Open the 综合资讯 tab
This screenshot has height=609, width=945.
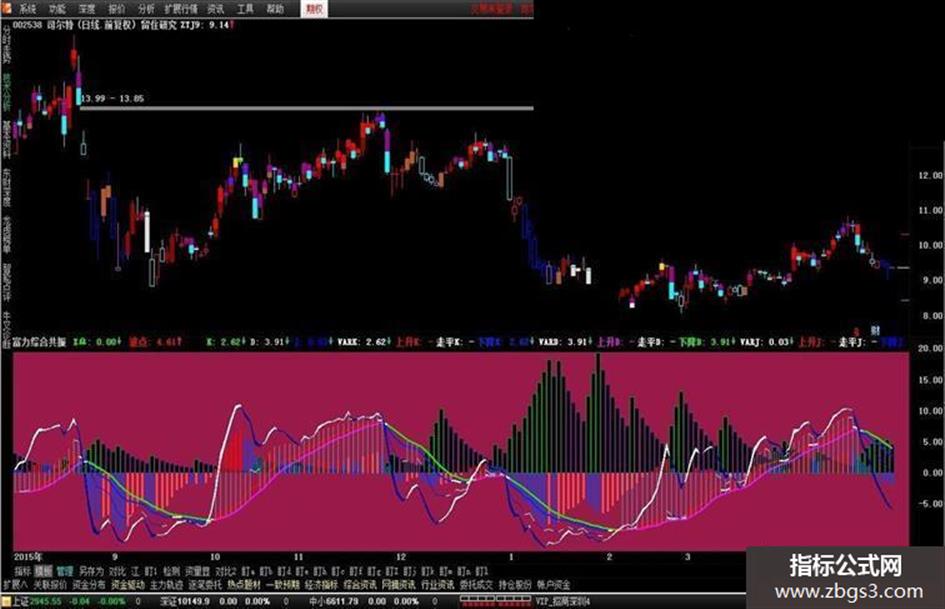point(360,585)
